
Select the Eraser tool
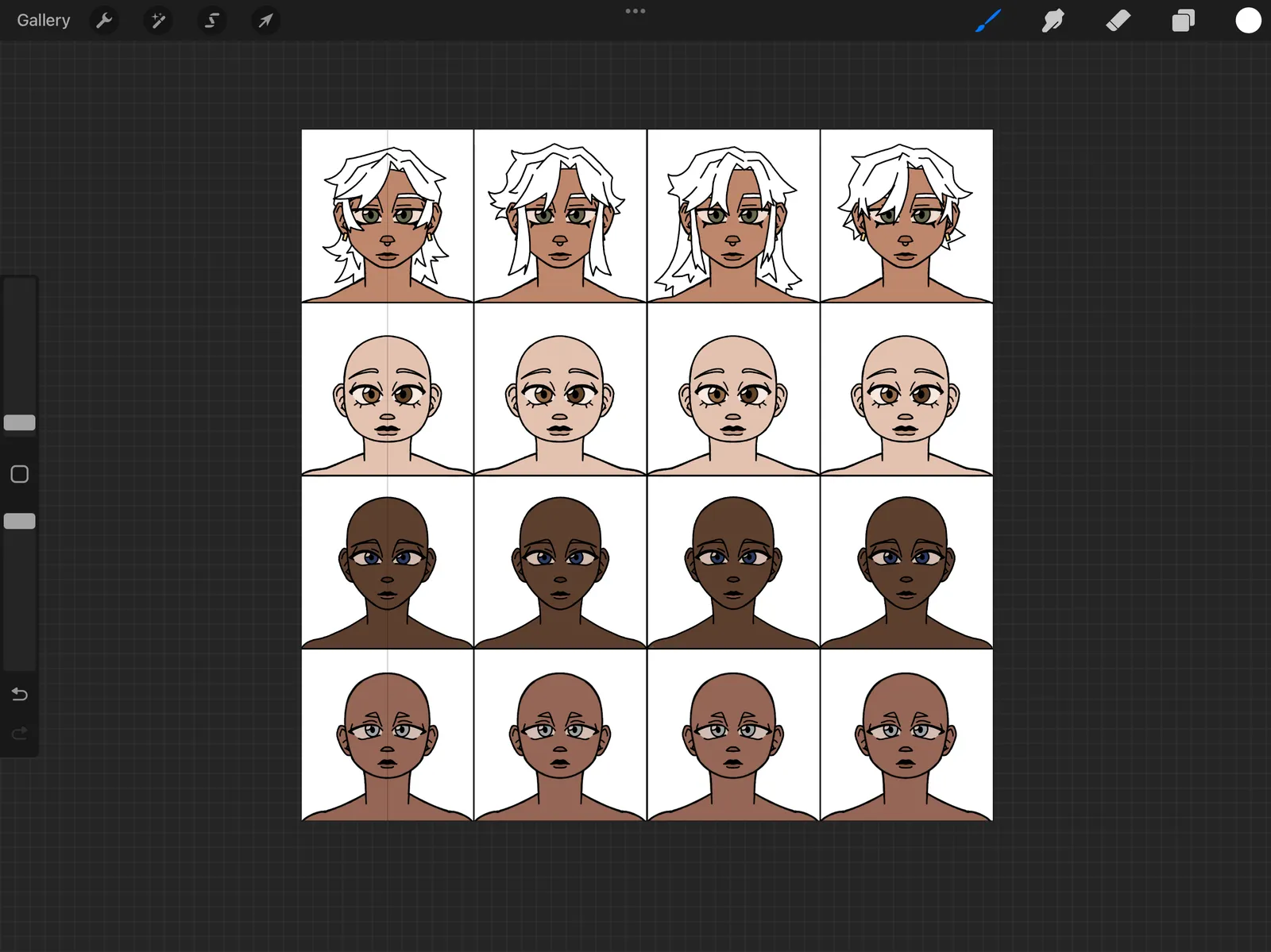tap(1118, 21)
